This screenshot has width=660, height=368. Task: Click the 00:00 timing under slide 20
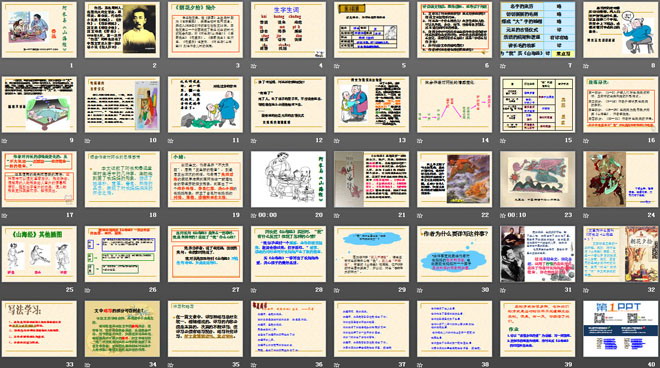point(268,215)
